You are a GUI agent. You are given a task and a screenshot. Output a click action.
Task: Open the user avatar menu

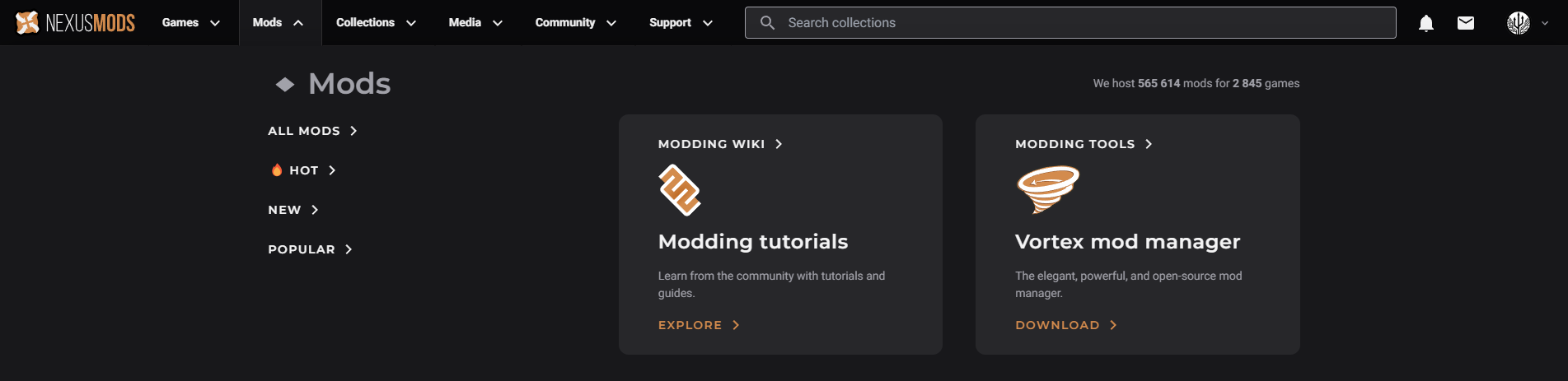click(1519, 23)
